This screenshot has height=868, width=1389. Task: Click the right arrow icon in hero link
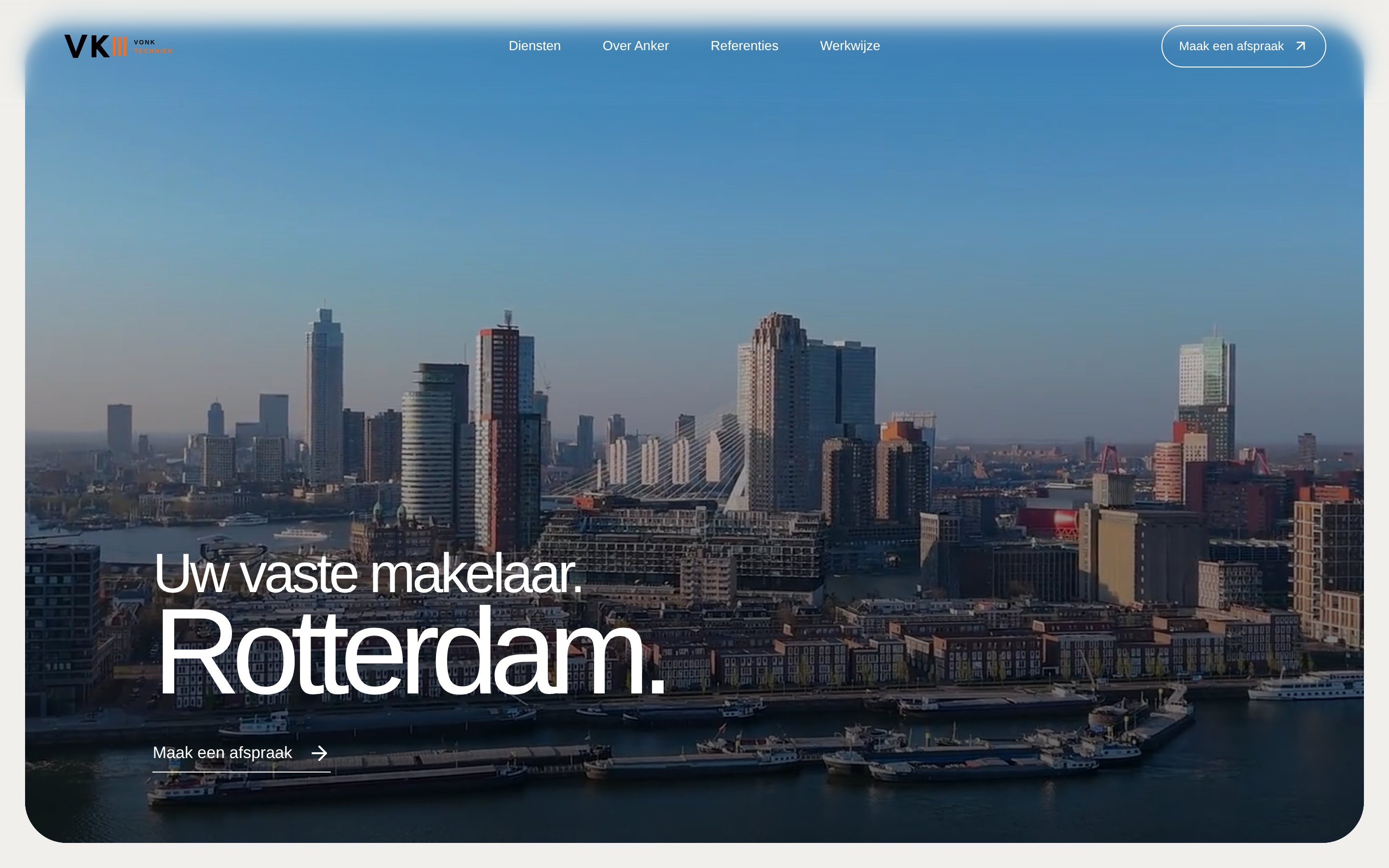coord(319,753)
